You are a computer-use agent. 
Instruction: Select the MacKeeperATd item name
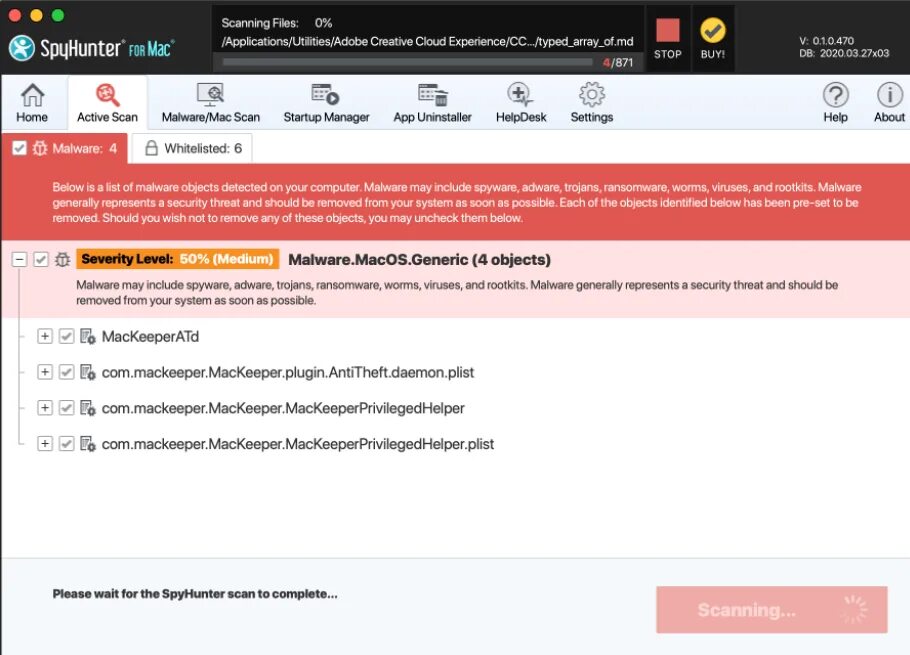[x=150, y=336]
